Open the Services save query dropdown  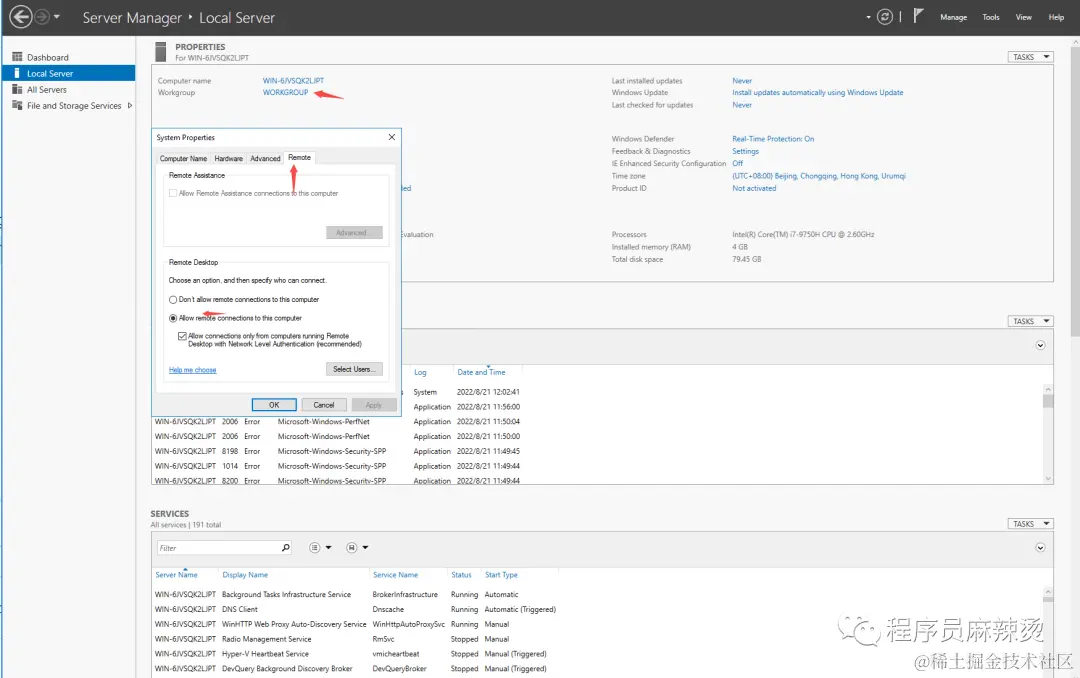[x=357, y=548]
